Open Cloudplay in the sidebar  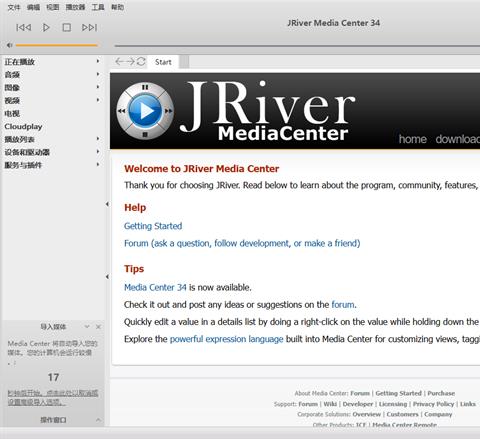click(23, 127)
